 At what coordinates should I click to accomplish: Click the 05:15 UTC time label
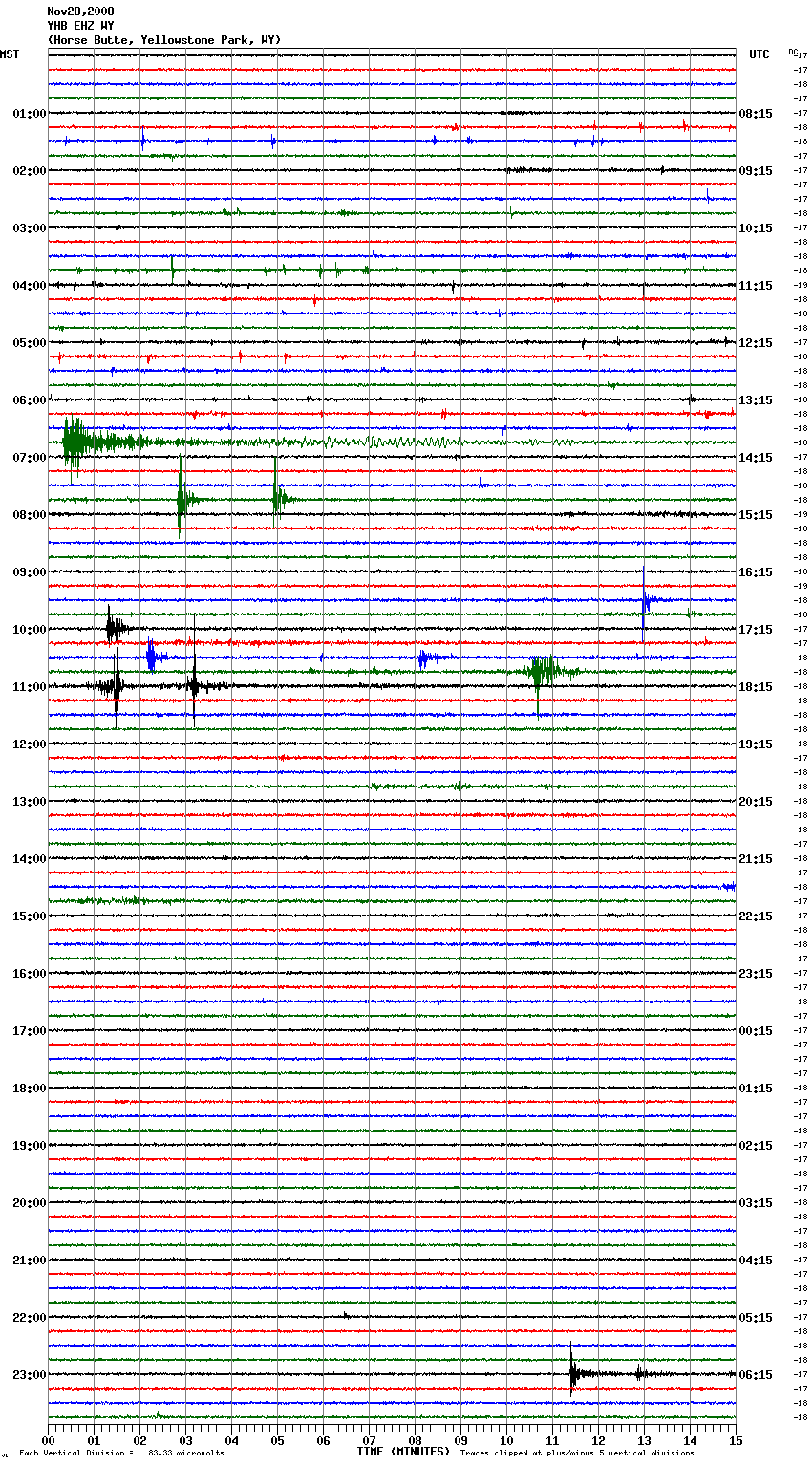tap(756, 1318)
